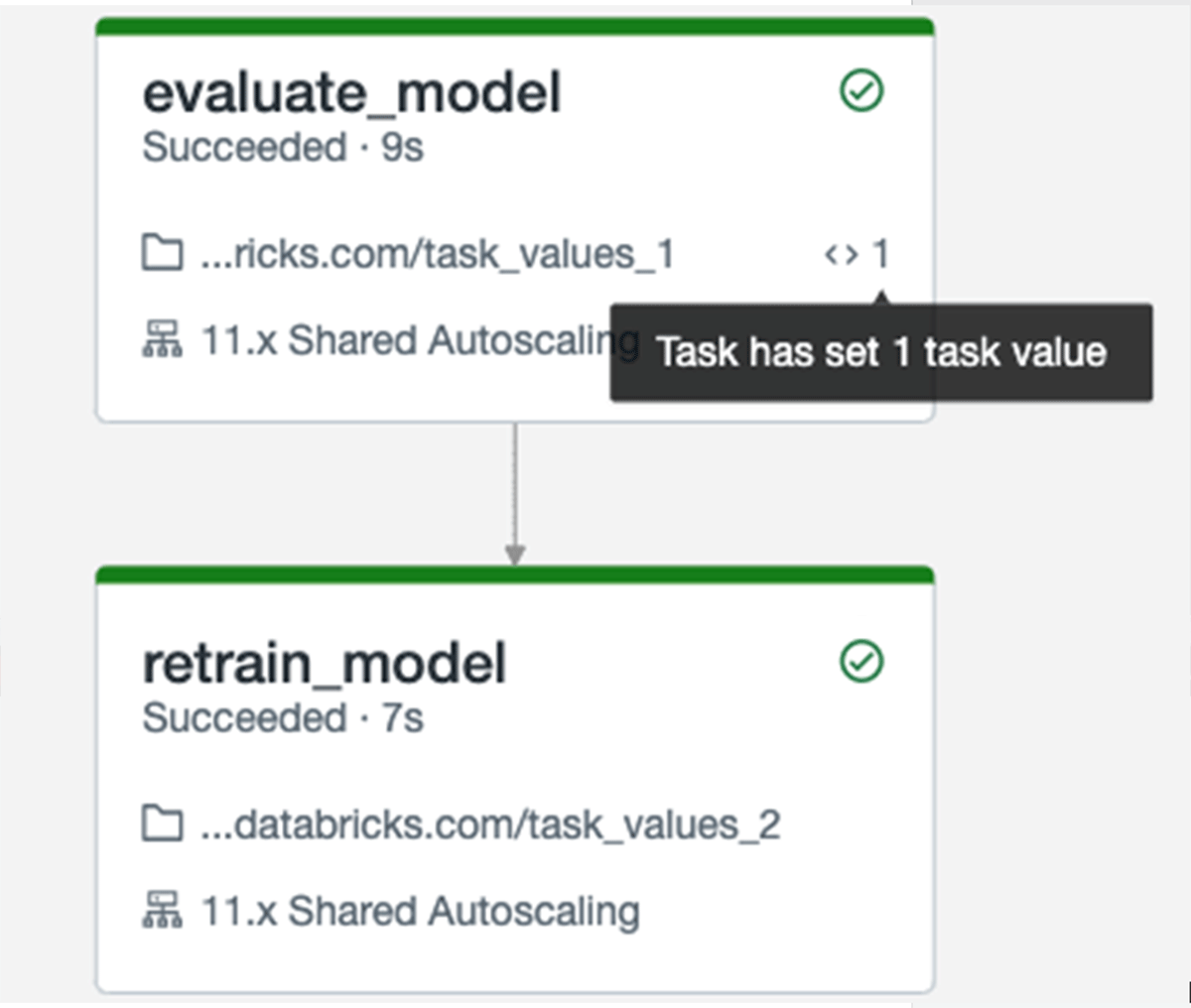Click the cluster icon in retrain_model card
The height and width of the screenshot is (1008, 1191).
point(162,911)
